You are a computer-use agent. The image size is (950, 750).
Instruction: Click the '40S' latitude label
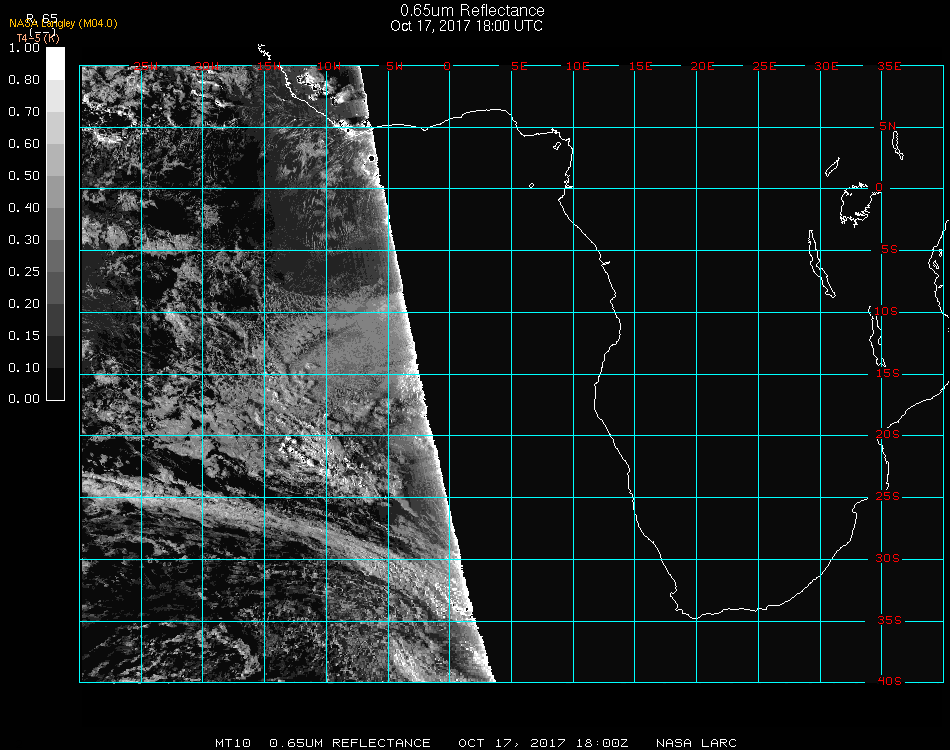[889, 682]
